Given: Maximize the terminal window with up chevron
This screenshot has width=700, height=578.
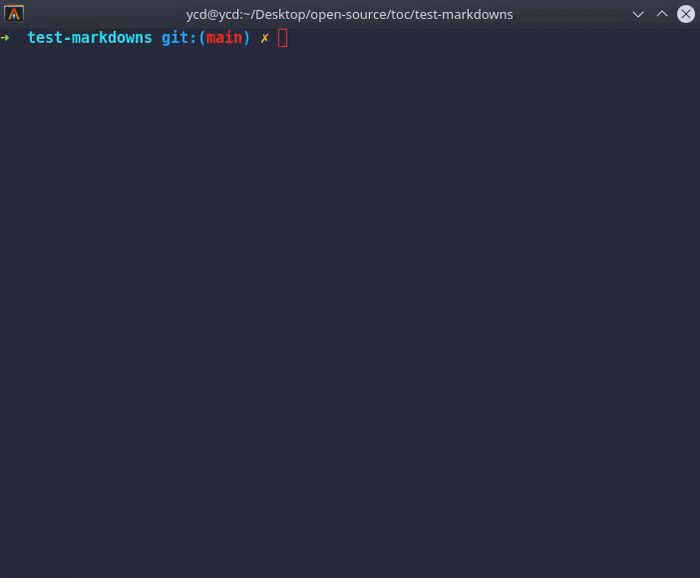Looking at the screenshot, I should click(662, 14).
